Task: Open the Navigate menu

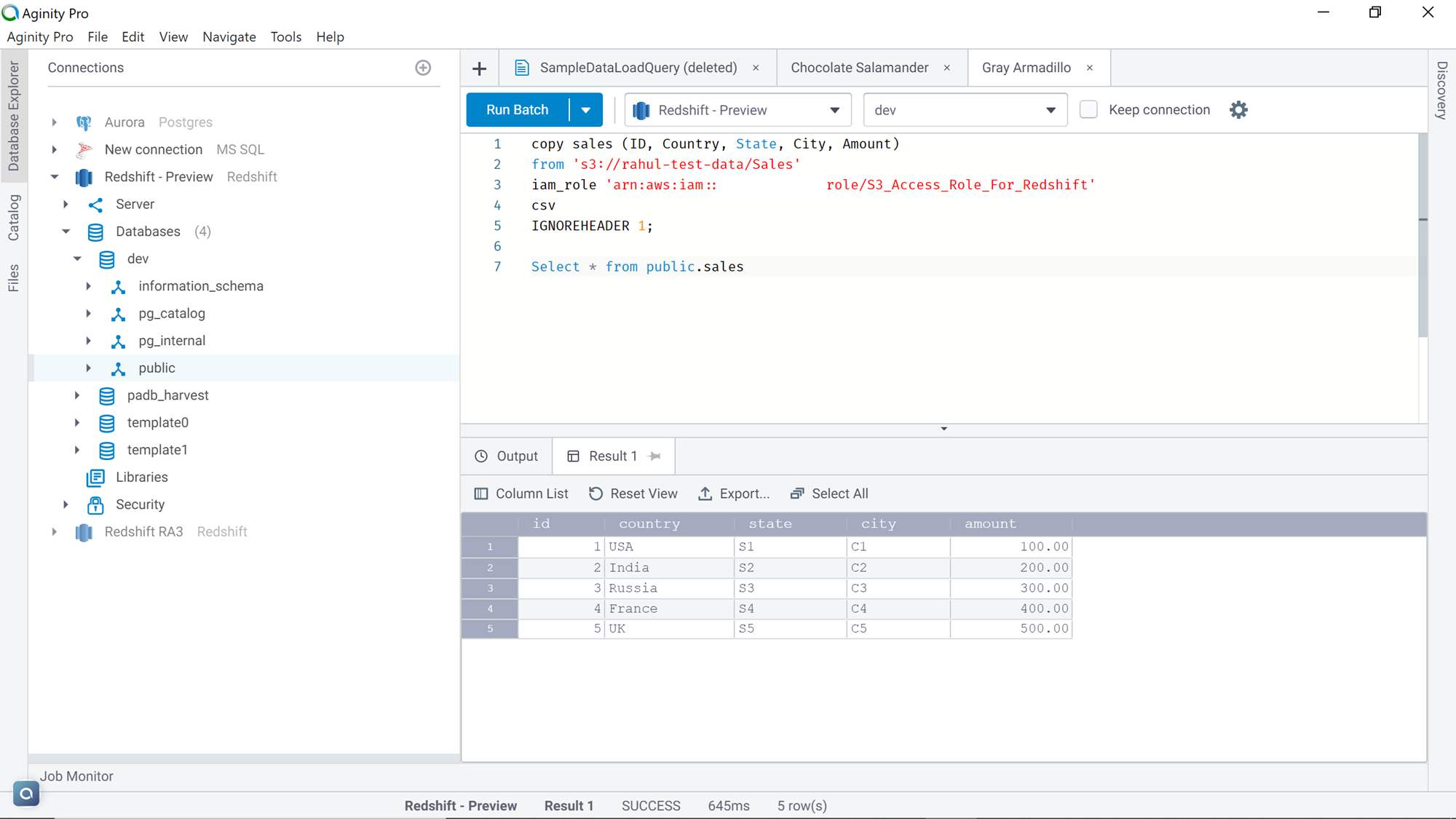Action: pos(229,37)
